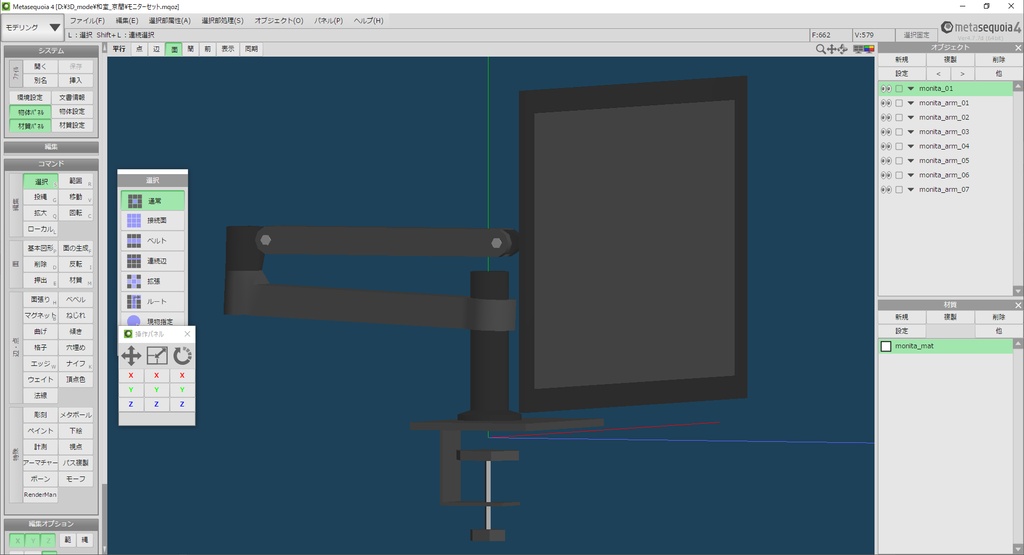Activate the ナイフ knife command
The width and height of the screenshot is (1024, 555).
pos(76,364)
